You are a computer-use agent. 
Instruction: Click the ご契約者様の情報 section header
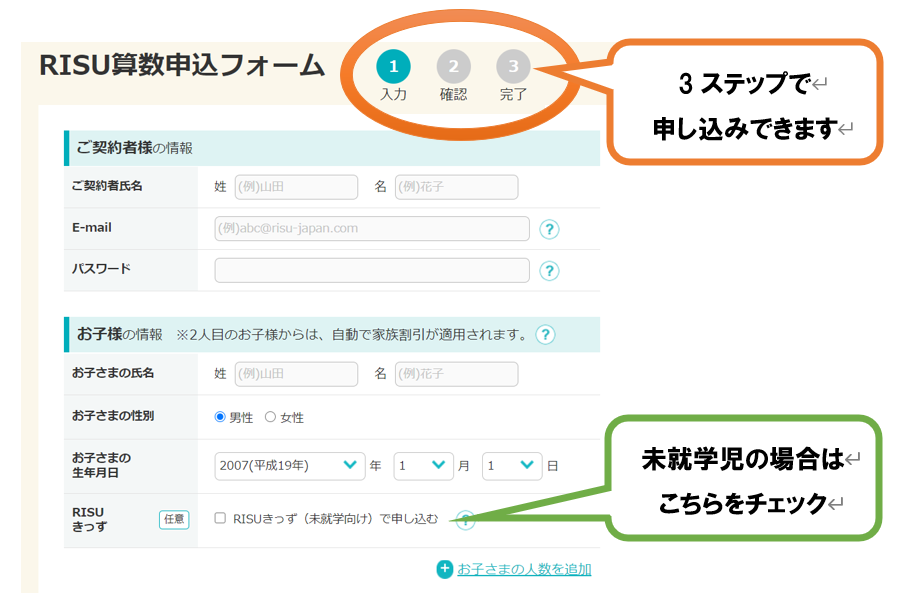point(331,148)
